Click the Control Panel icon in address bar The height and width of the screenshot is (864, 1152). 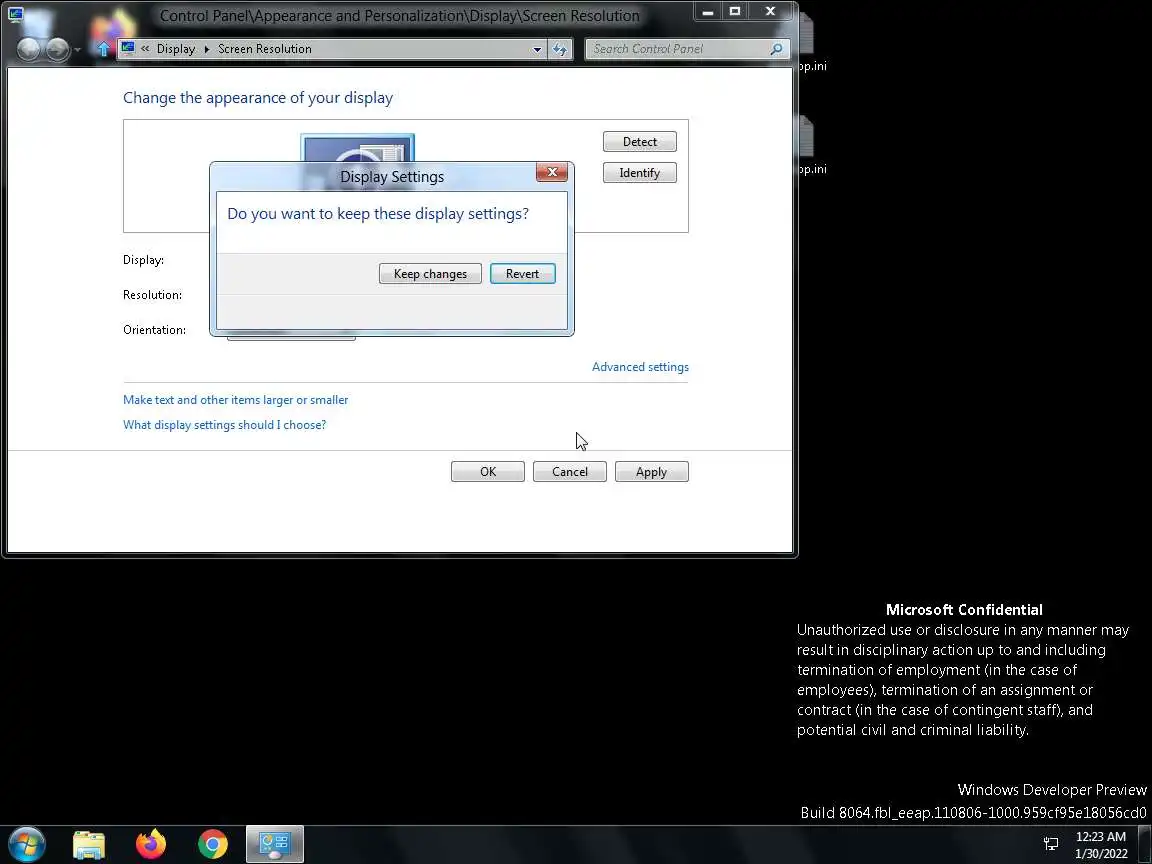[x=128, y=48]
